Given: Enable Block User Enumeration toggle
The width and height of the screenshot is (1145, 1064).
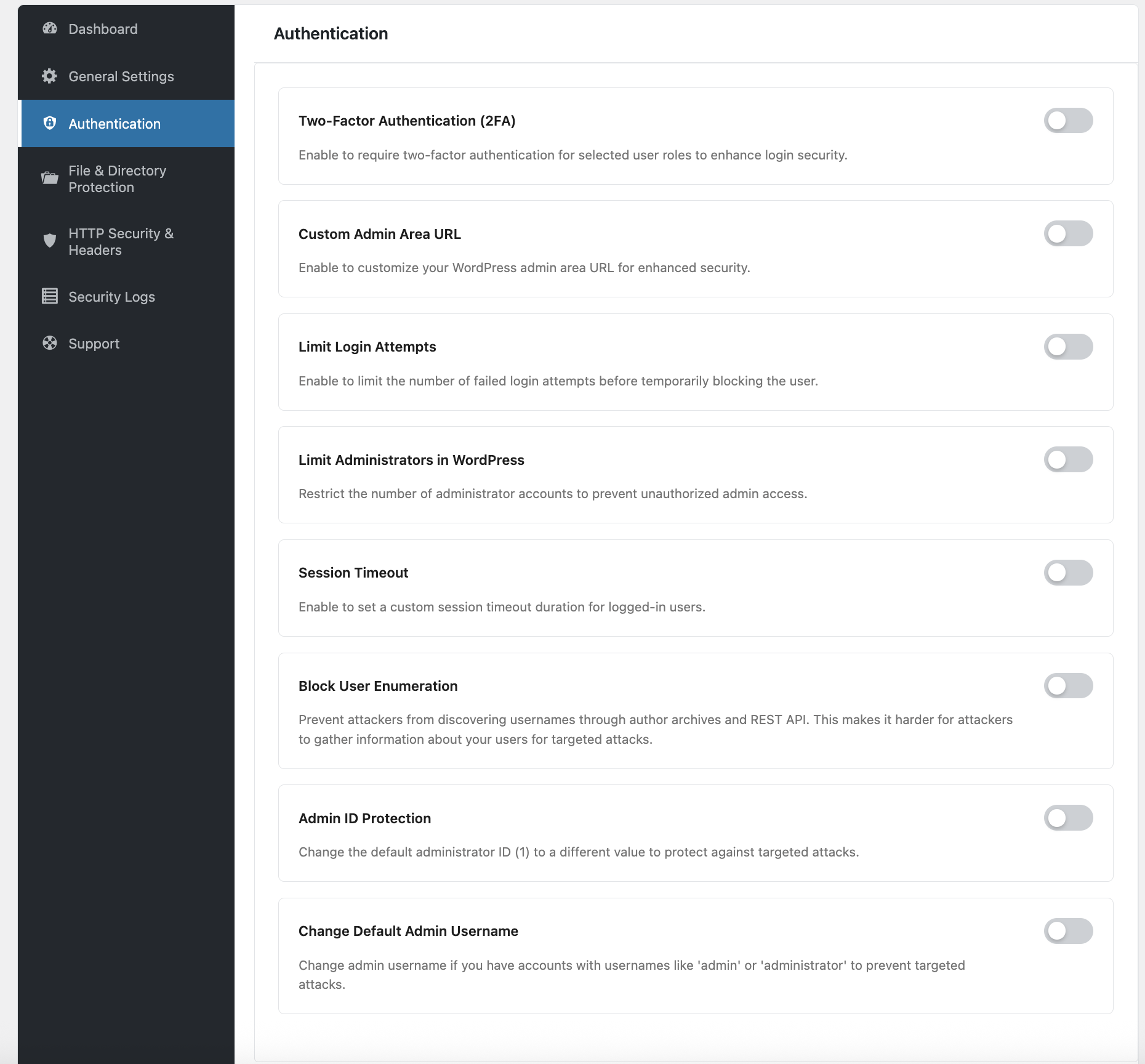Looking at the screenshot, I should point(1068,686).
